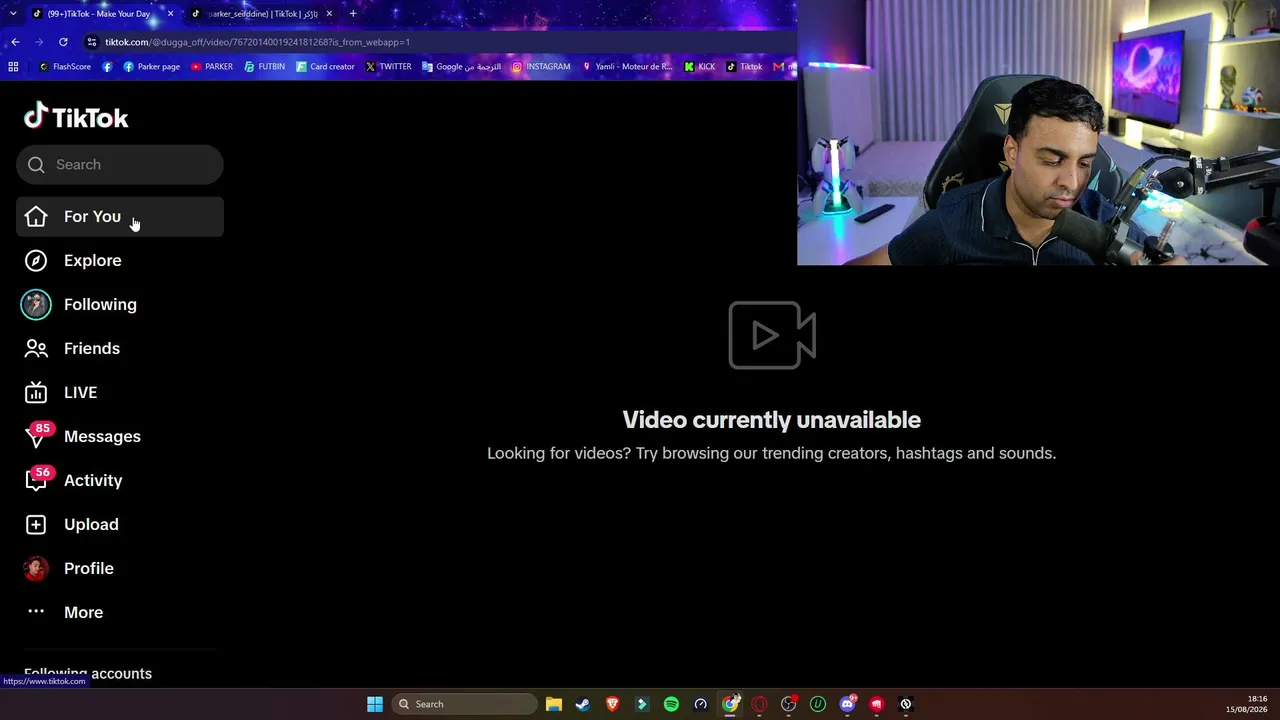1280x720 pixels.
Task: Click the LIVE broadcast icon
Action: point(36,393)
